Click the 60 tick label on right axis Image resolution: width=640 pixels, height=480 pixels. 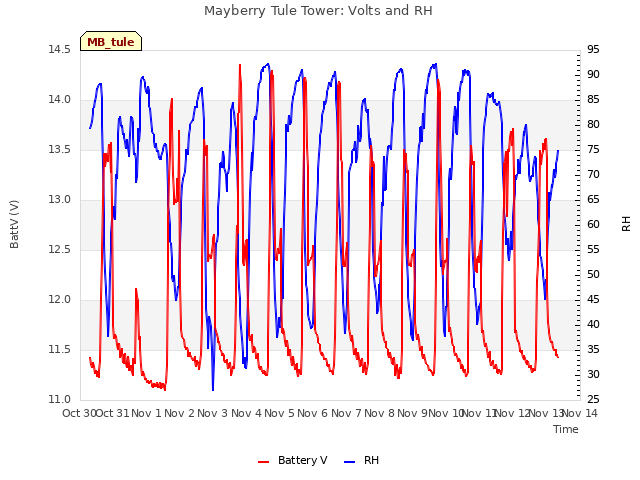[x=593, y=224]
